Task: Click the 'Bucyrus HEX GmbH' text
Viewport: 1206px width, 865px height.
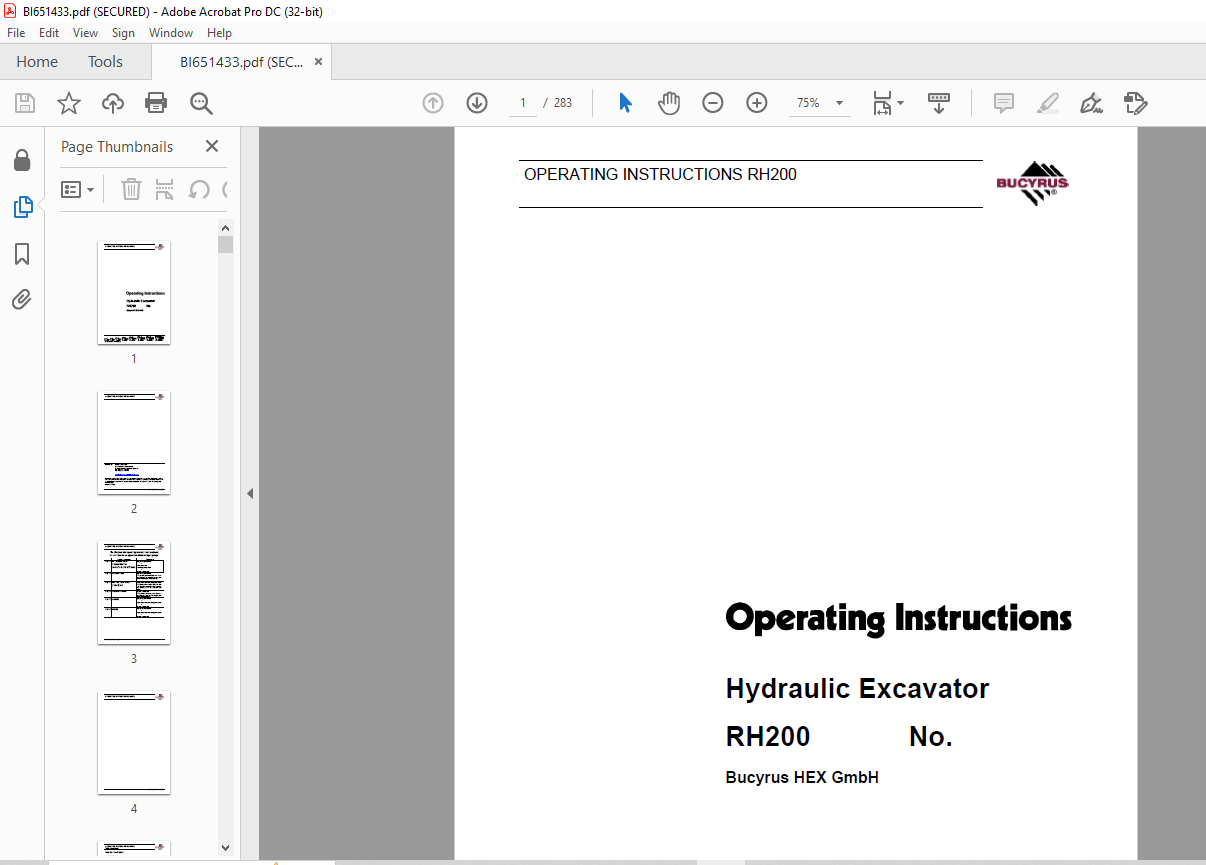Action: click(802, 778)
